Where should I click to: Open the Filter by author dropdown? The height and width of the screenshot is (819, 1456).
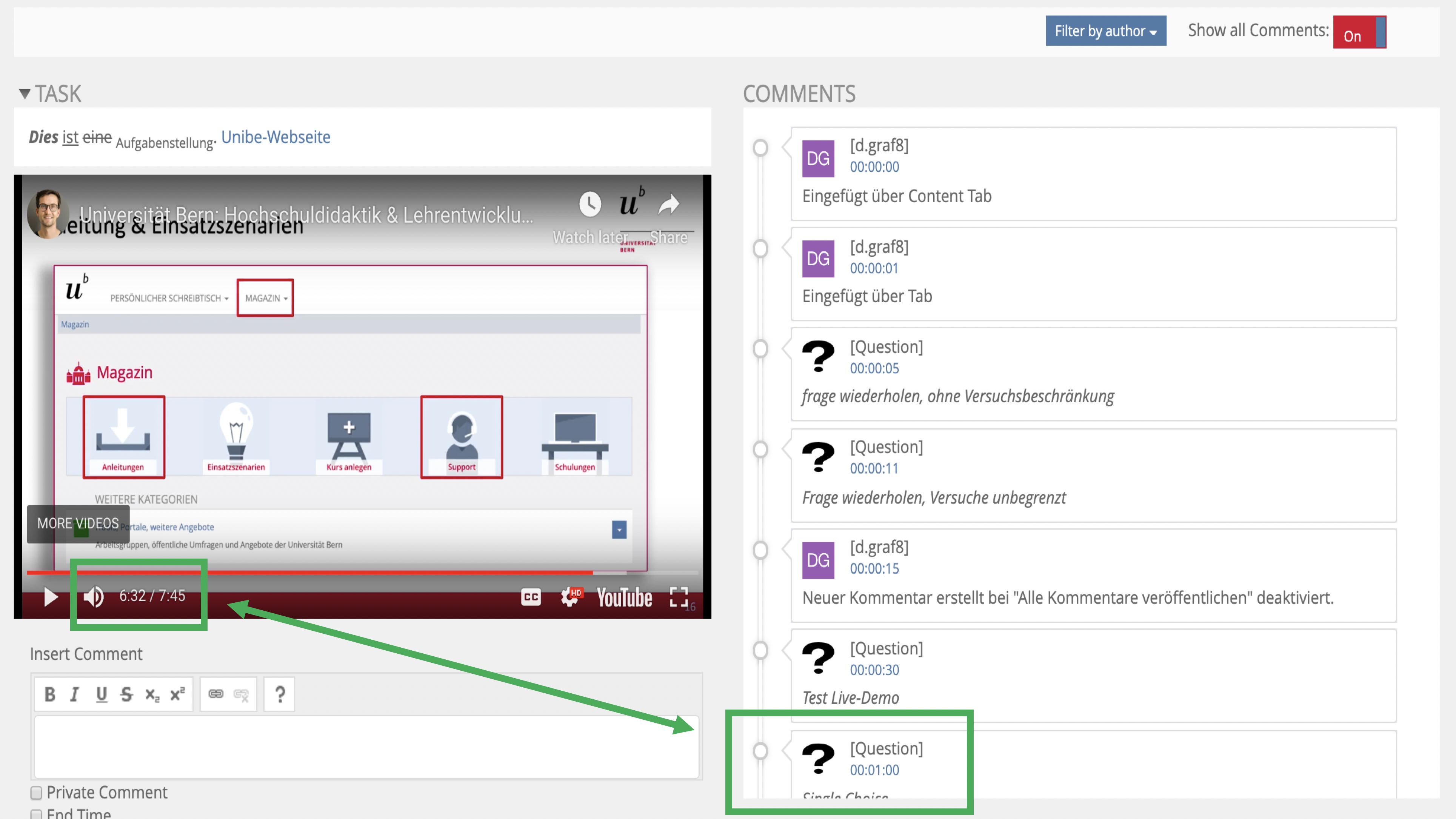tap(1105, 31)
